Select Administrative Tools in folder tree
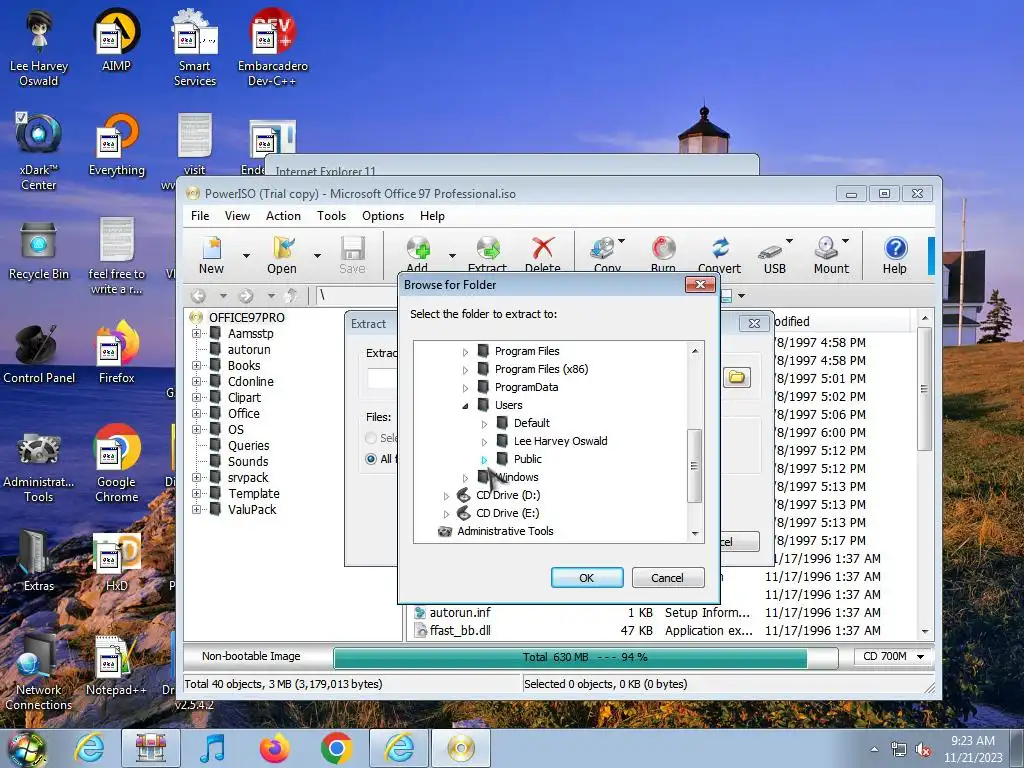Screen dimensions: 1024x768 [x=505, y=532]
